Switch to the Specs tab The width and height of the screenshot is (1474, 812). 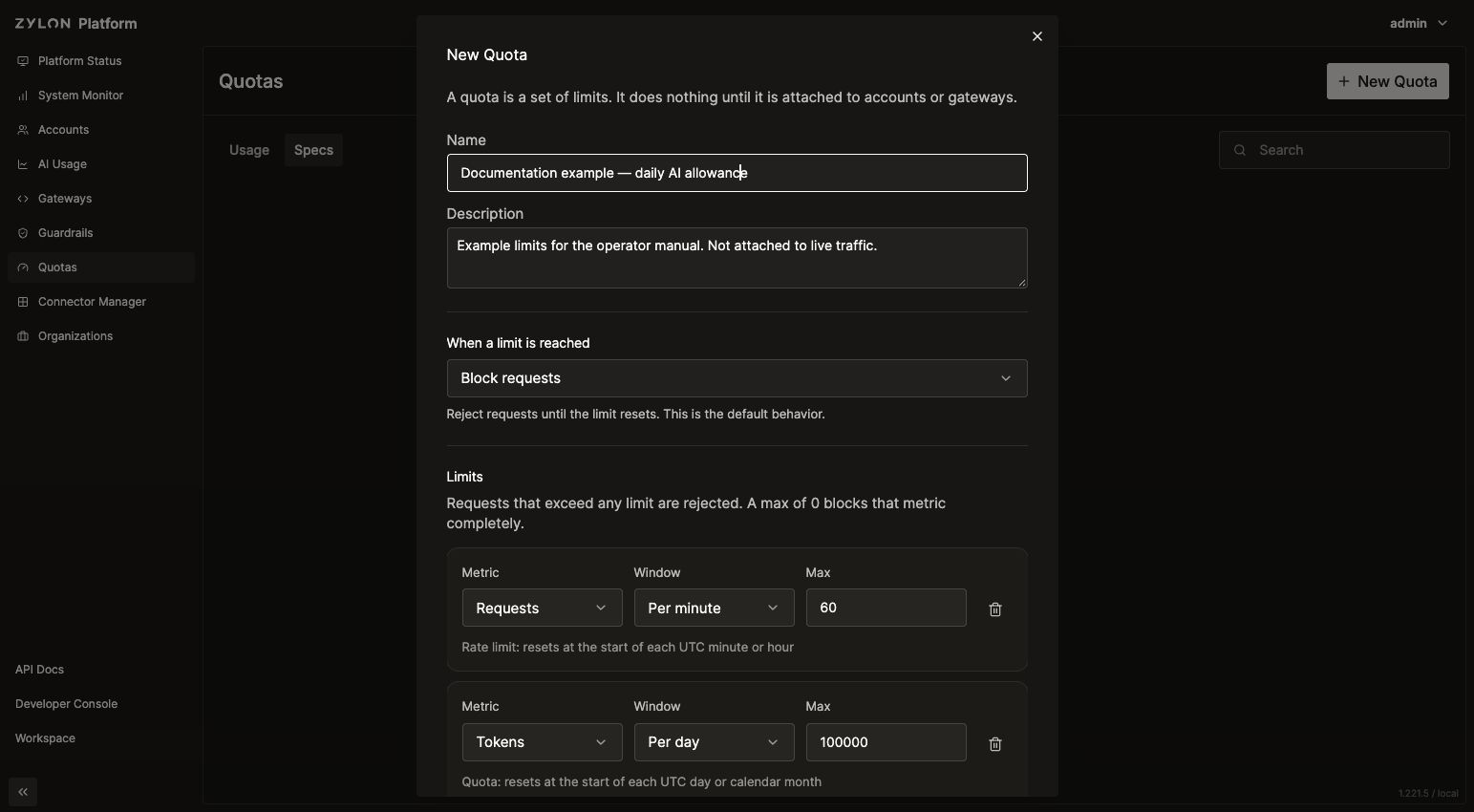coord(313,150)
